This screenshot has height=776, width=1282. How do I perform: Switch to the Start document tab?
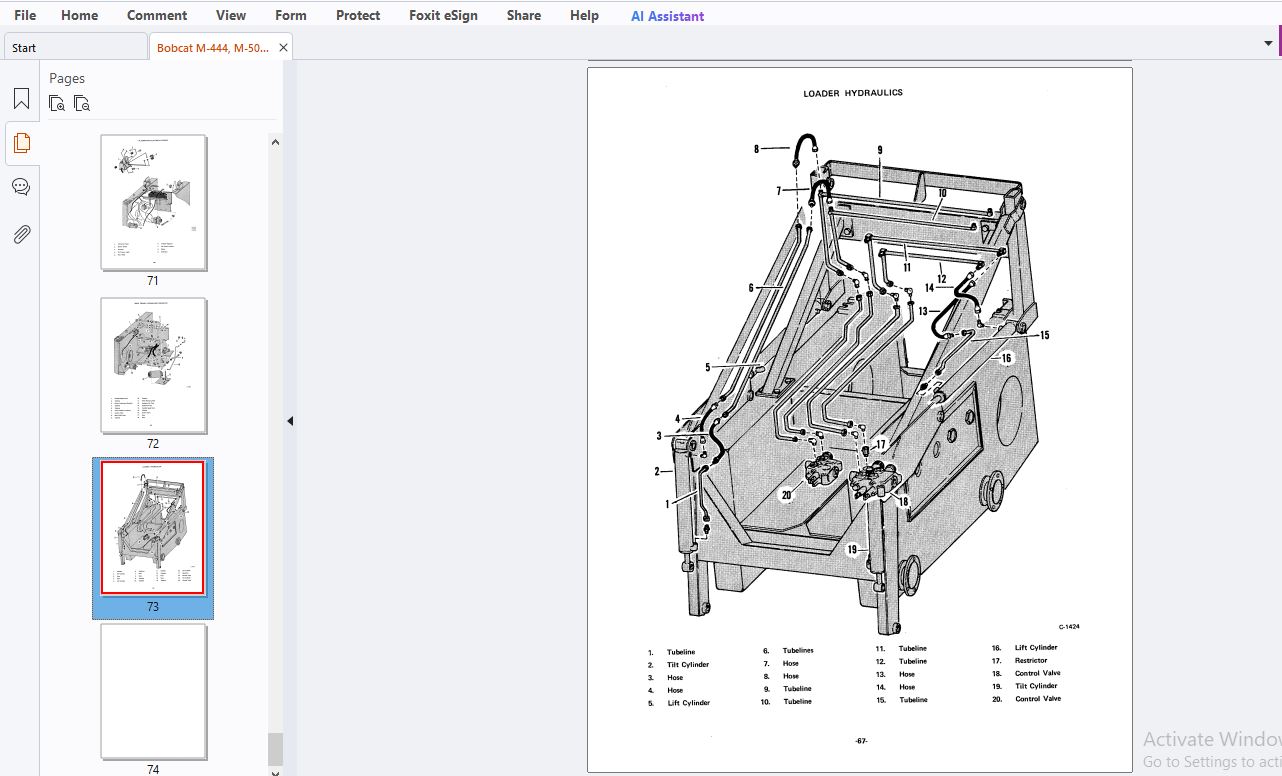click(x=75, y=47)
